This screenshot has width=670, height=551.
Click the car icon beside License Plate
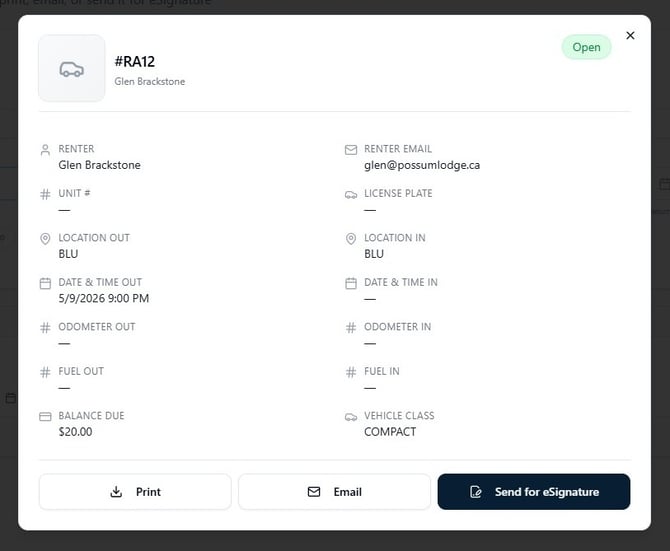click(351, 195)
